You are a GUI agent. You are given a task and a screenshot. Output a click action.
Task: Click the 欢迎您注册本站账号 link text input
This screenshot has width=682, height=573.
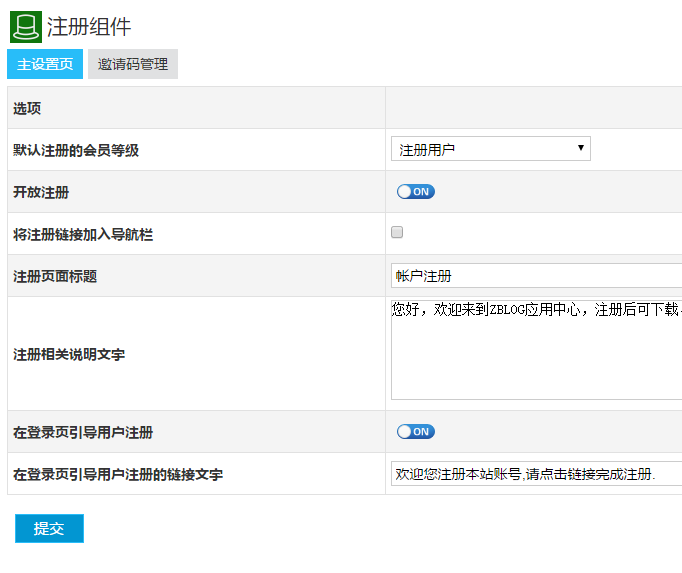[535, 474]
